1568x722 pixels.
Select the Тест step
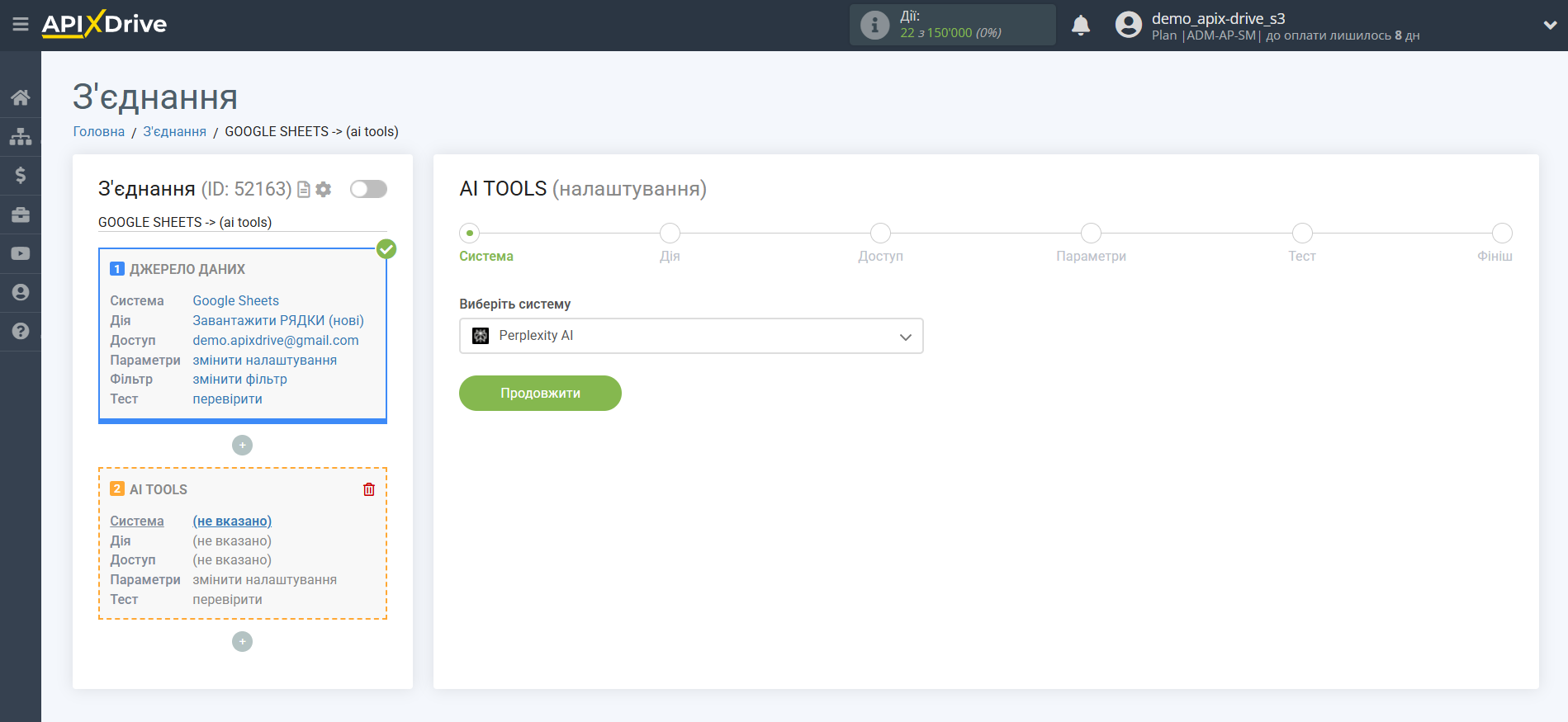click(1302, 234)
